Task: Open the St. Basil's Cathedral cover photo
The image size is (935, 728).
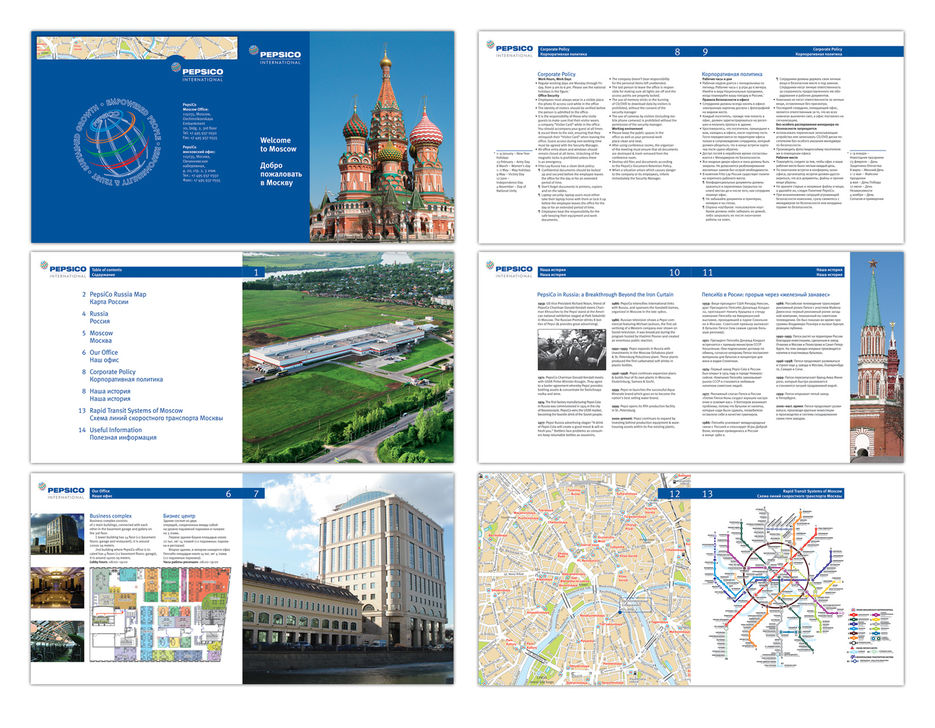Action: tap(382, 137)
